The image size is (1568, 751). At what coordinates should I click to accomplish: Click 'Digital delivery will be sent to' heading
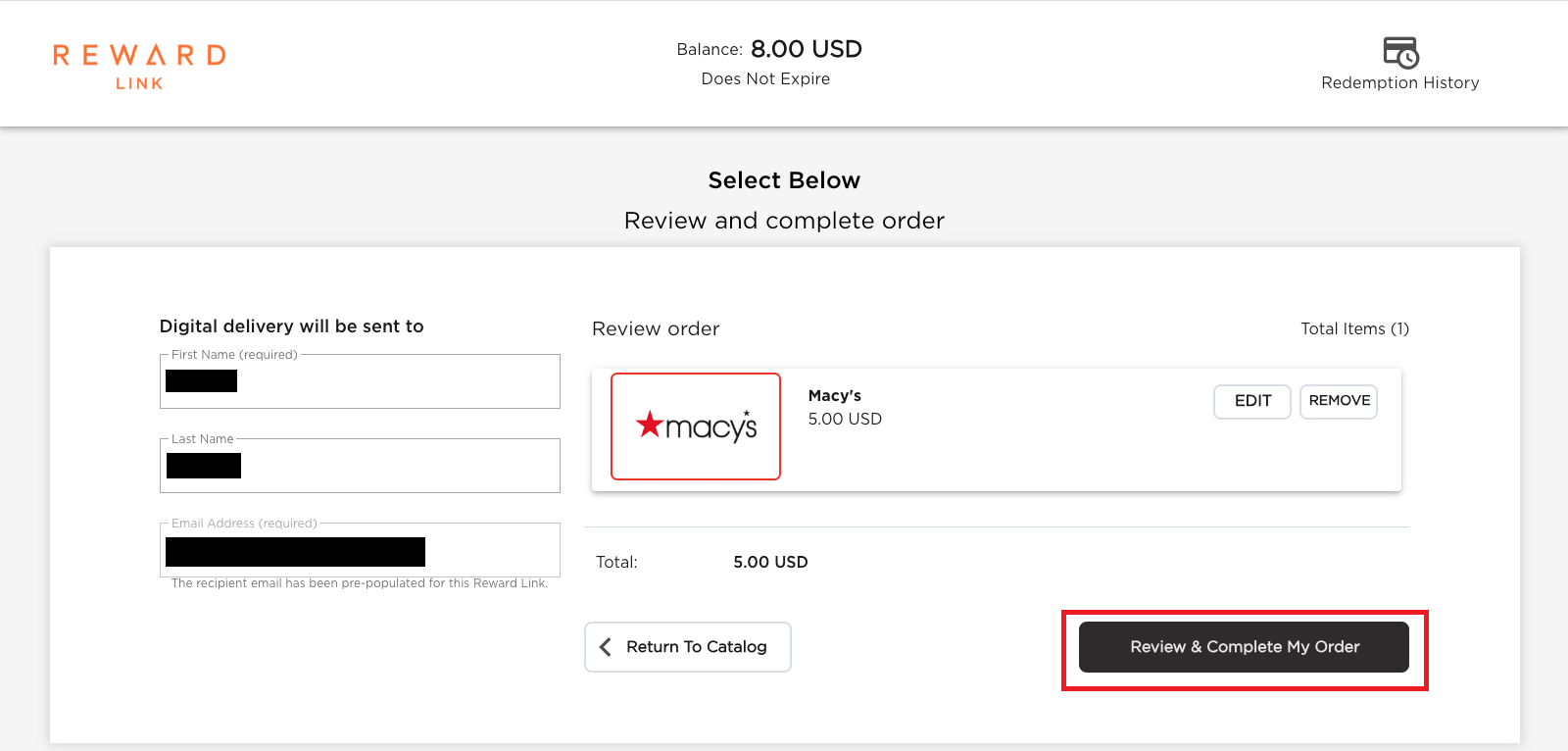[x=292, y=326]
